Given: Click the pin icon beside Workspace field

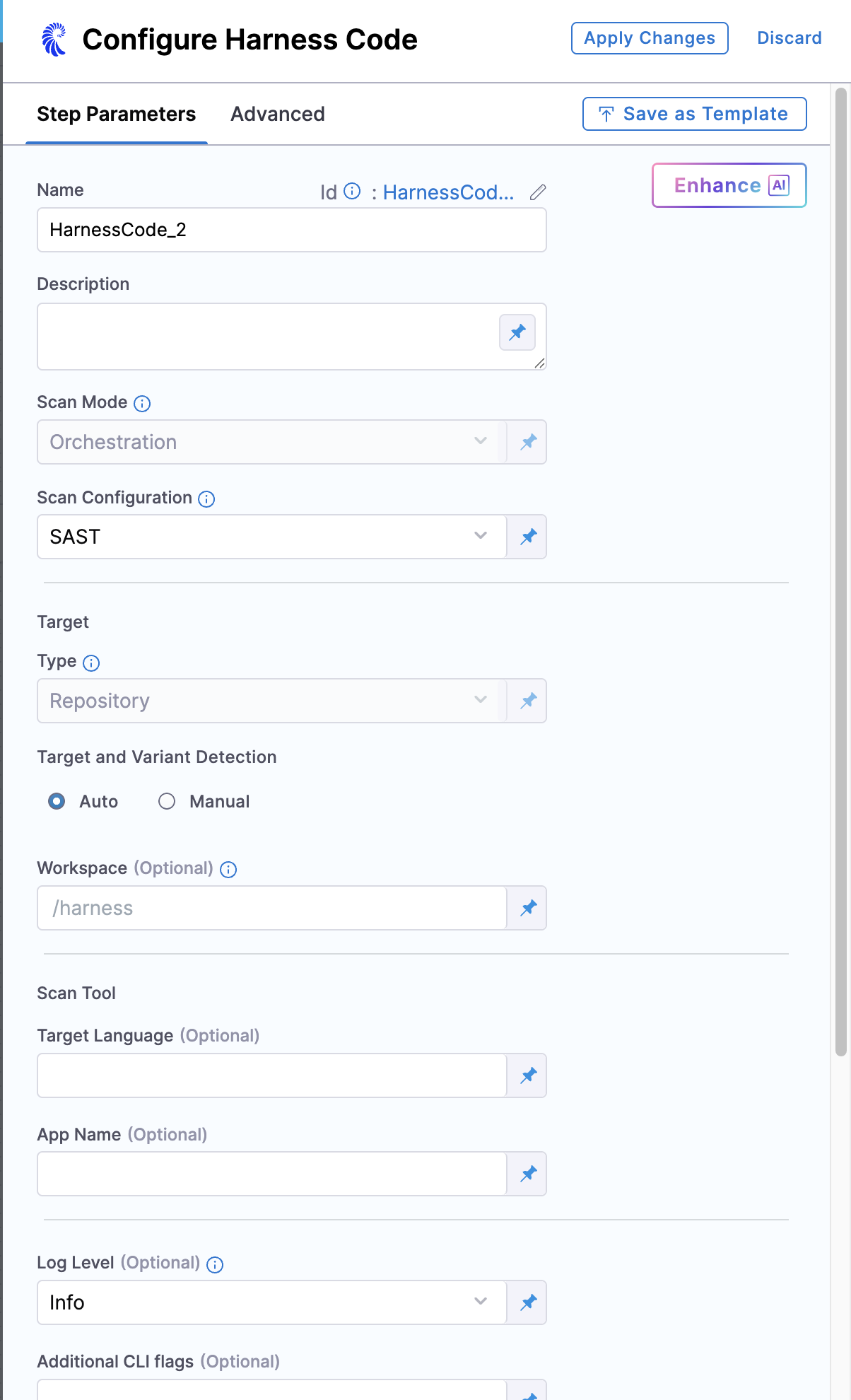Looking at the screenshot, I should (528, 908).
